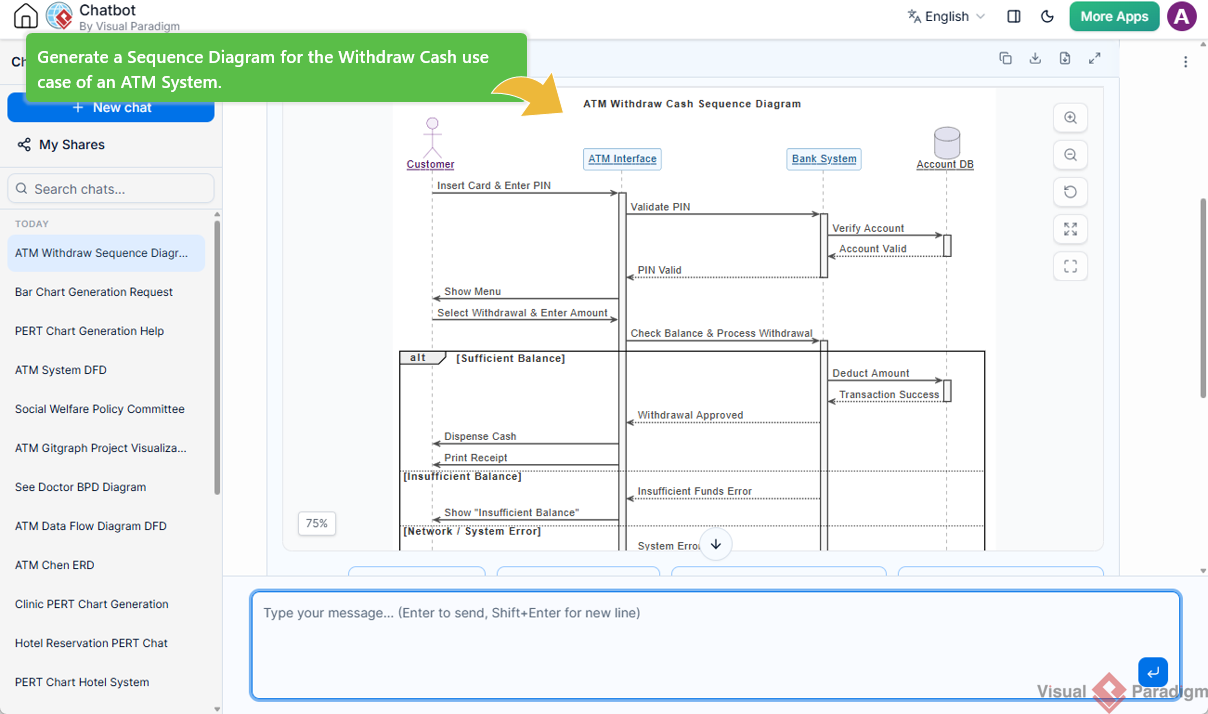Screen dimensions: 1208x714
Task: Open the user avatar A menu
Action: pyautogui.click(x=1182, y=16)
